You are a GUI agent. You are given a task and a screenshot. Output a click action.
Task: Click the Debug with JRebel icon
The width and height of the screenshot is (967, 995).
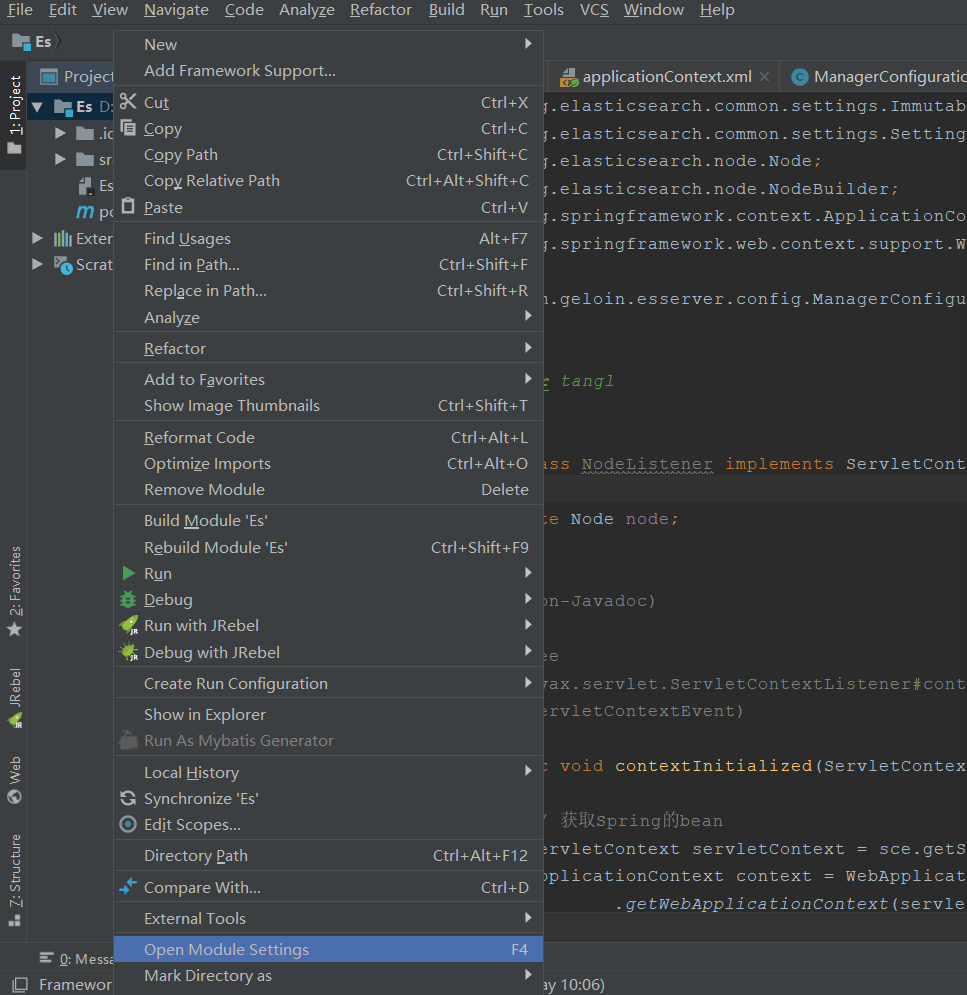coord(129,652)
